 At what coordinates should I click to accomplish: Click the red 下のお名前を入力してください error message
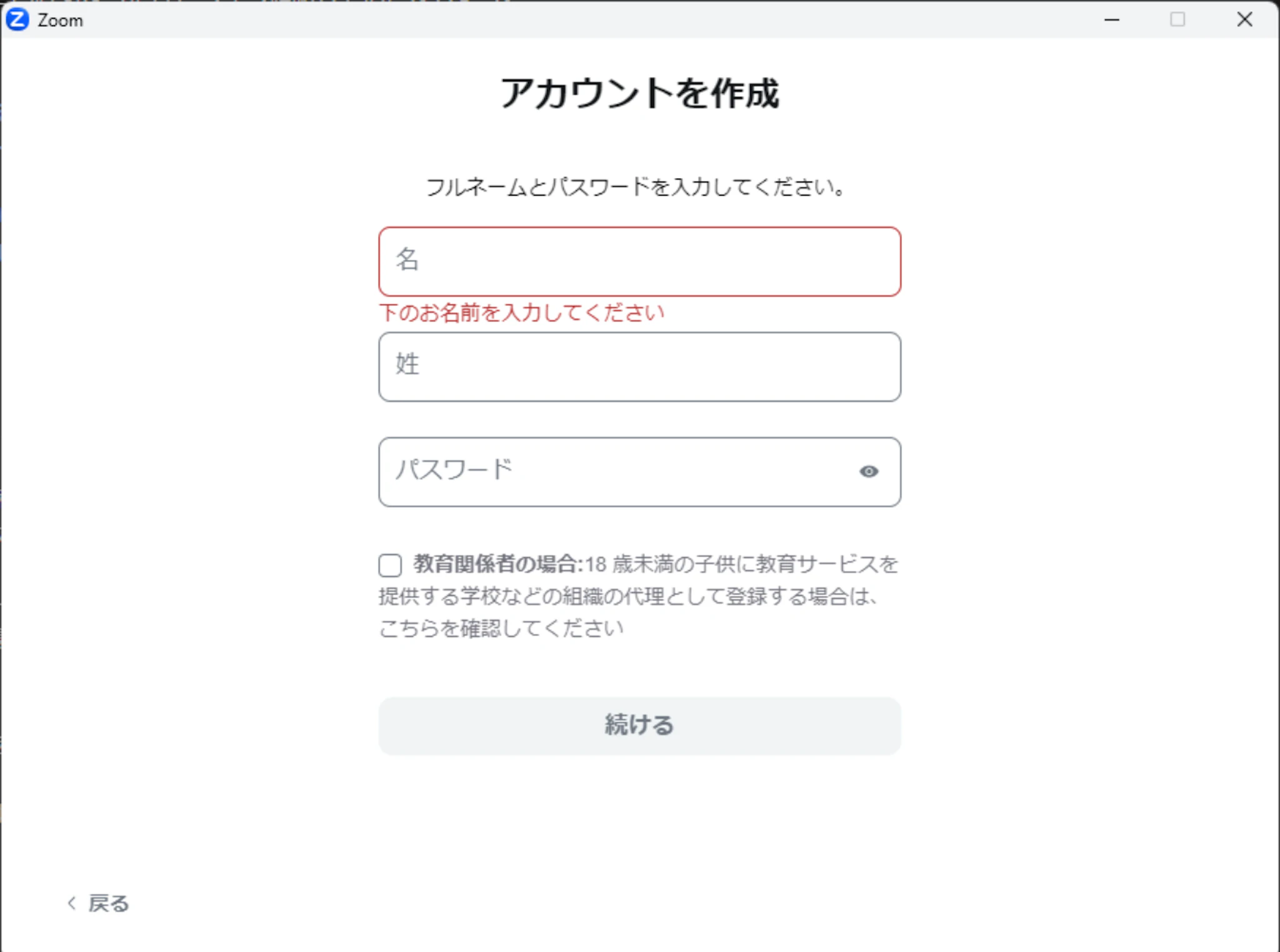[x=521, y=312]
